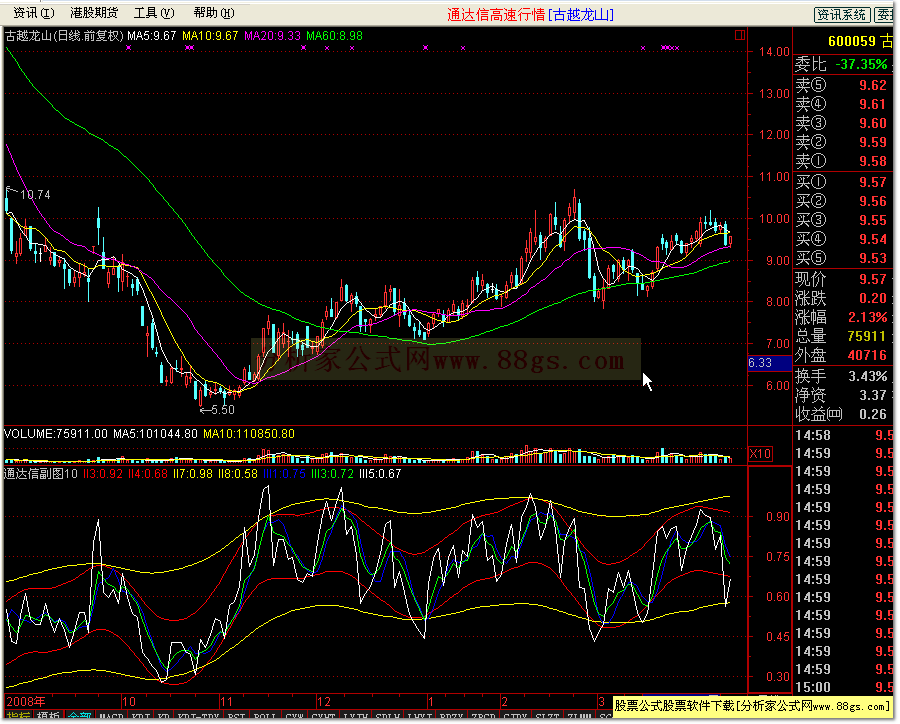This screenshot has height=724, width=900.
Task: Click the 0.90 sub-chart axis label
Action: [778, 516]
